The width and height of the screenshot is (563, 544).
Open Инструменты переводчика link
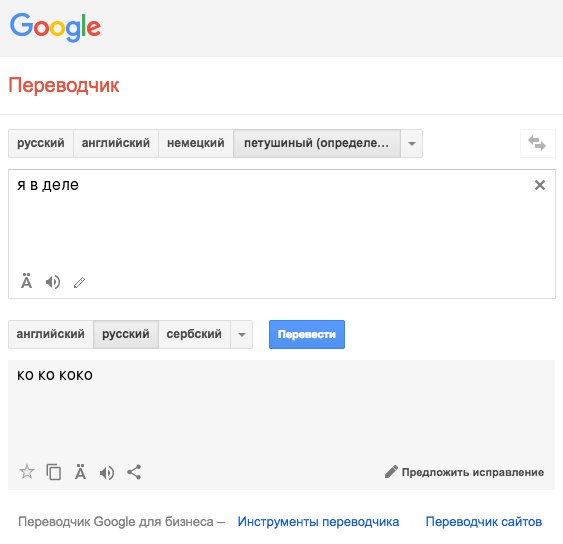point(318,521)
